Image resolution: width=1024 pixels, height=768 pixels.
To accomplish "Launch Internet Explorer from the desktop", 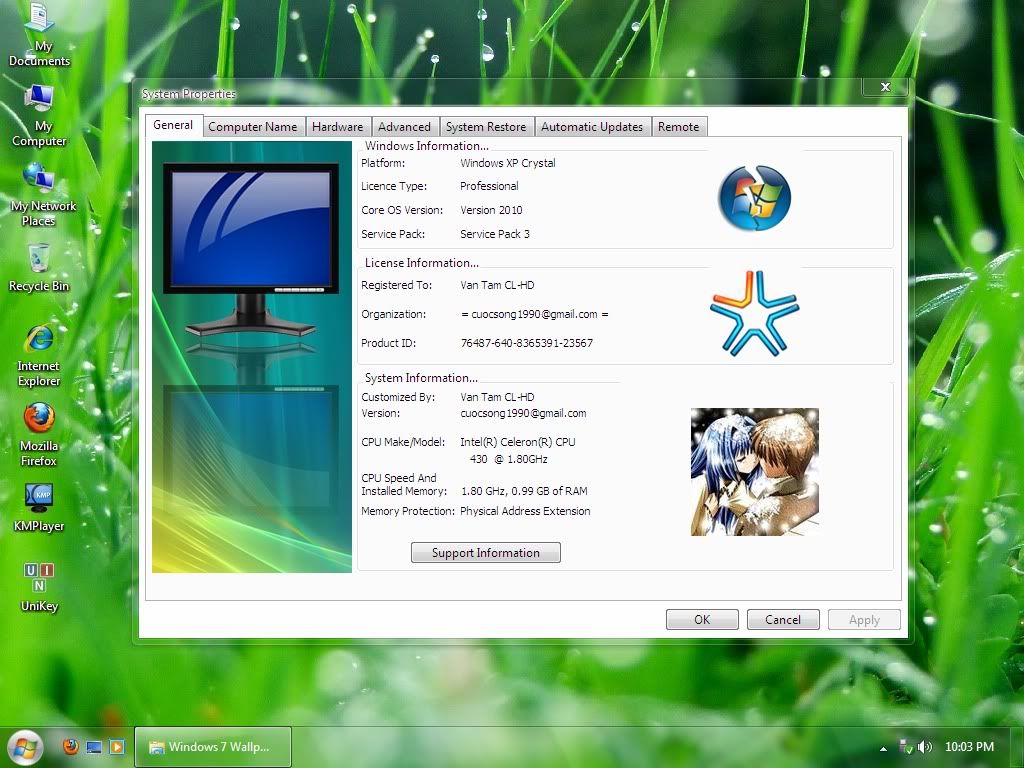I will (39, 339).
